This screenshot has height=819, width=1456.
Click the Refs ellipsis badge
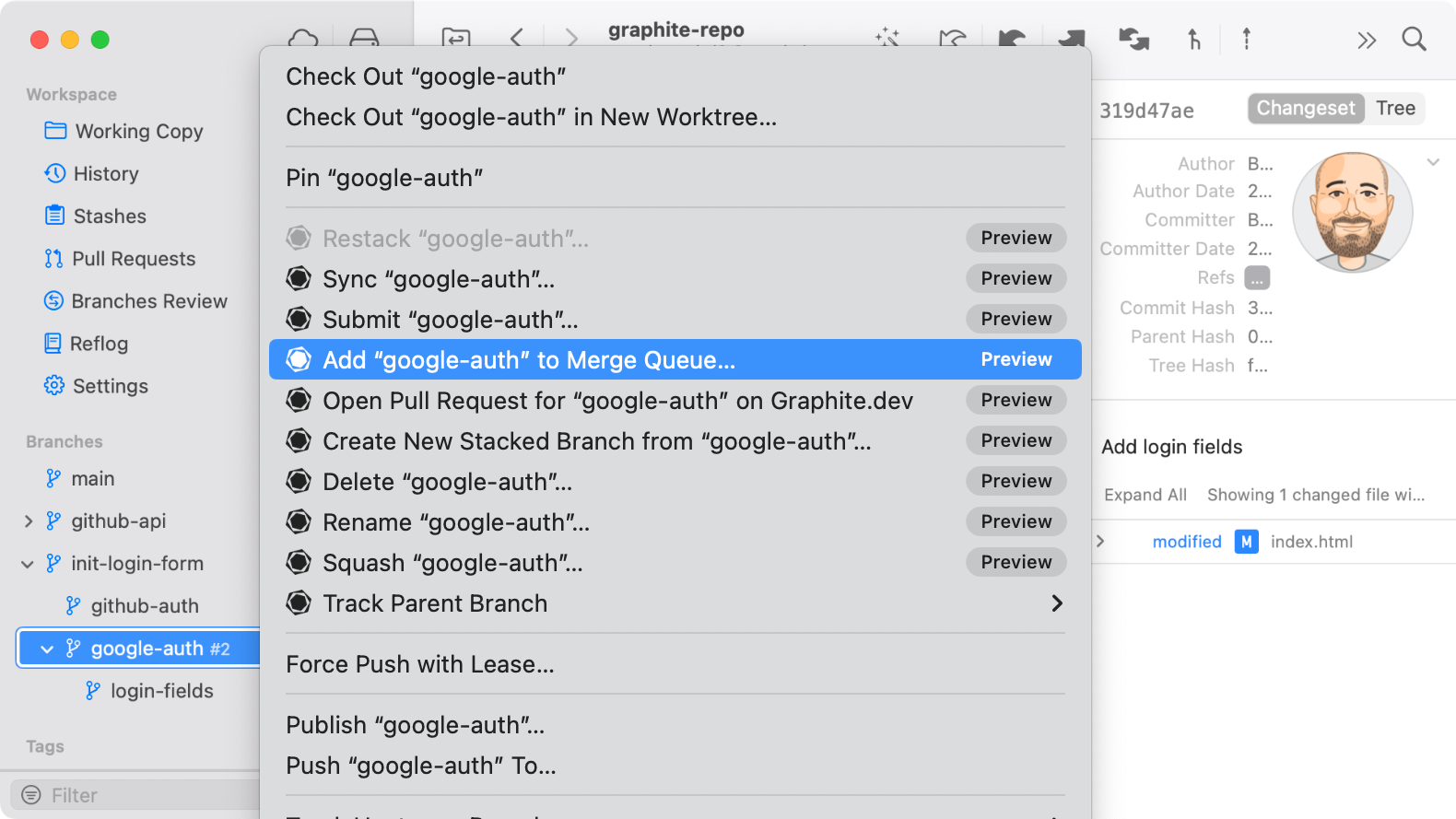coord(1257,278)
